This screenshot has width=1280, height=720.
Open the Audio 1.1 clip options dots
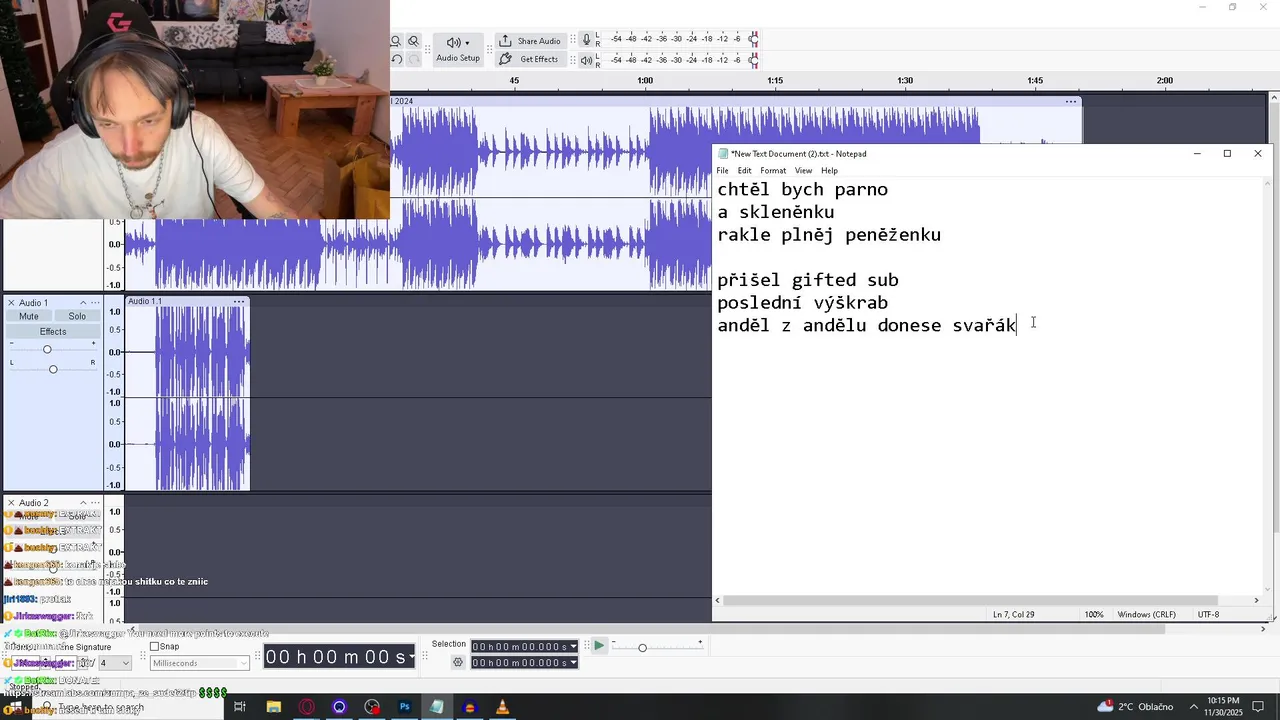[238, 301]
